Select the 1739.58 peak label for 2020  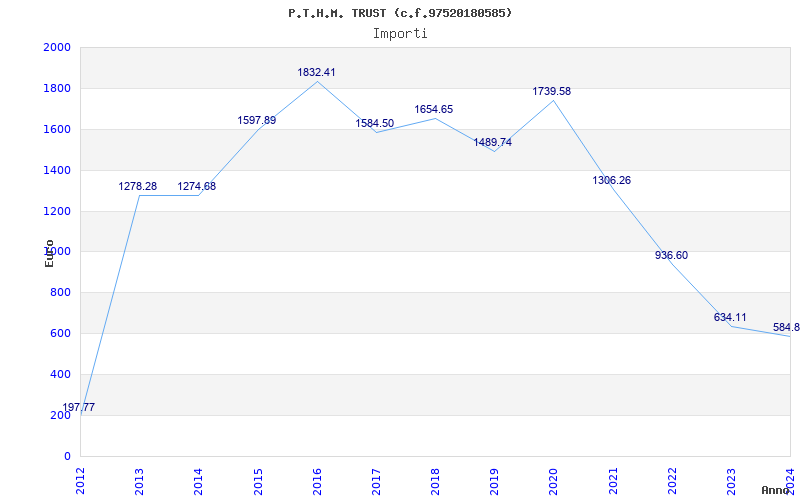click(x=551, y=91)
